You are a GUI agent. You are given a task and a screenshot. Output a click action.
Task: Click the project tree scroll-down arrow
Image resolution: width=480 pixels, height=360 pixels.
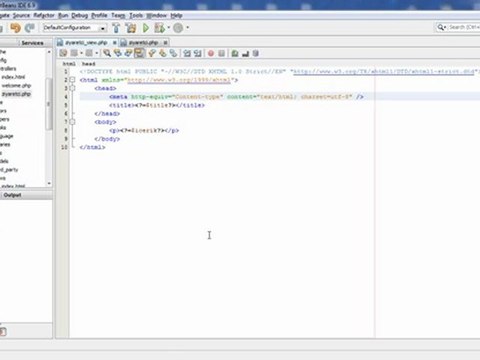coord(49,183)
